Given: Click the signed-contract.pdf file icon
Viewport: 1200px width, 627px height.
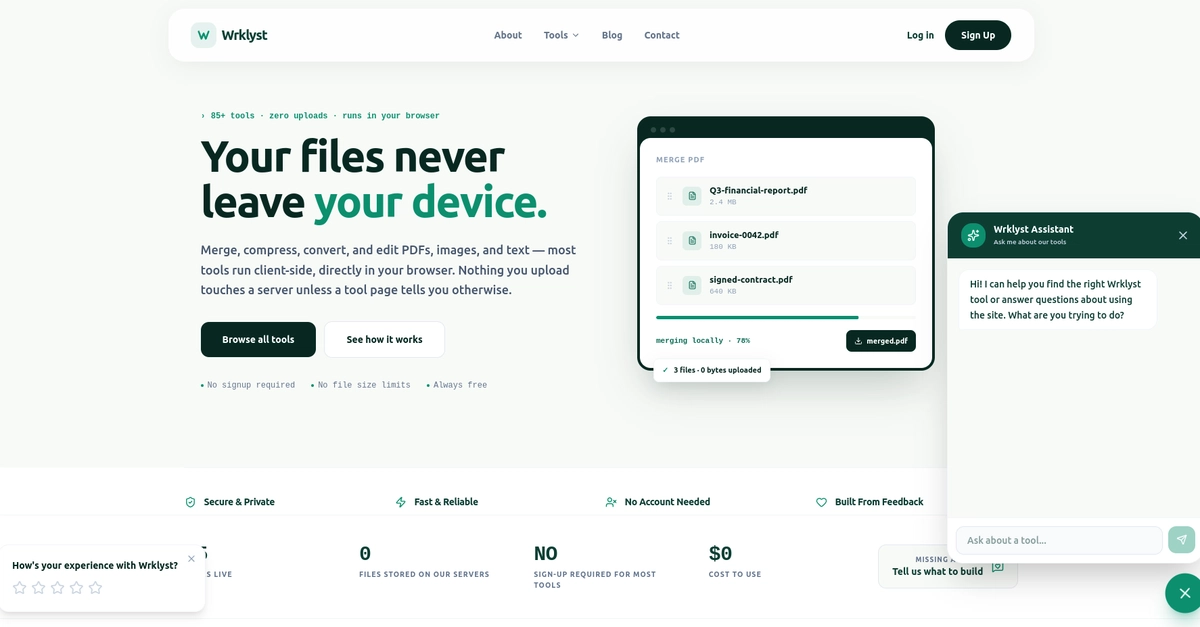Looking at the screenshot, I should [x=692, y=285].
